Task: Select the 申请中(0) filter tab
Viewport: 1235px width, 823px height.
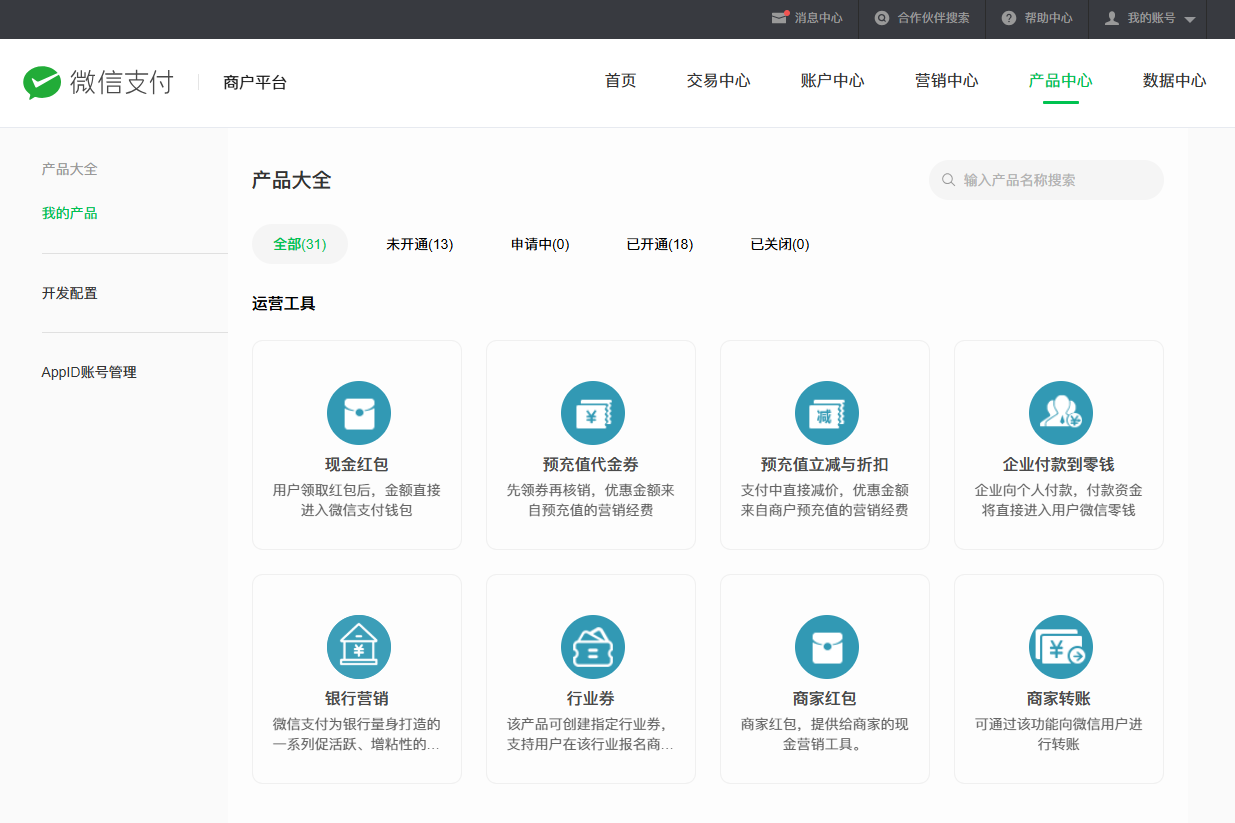Action: 540,244
